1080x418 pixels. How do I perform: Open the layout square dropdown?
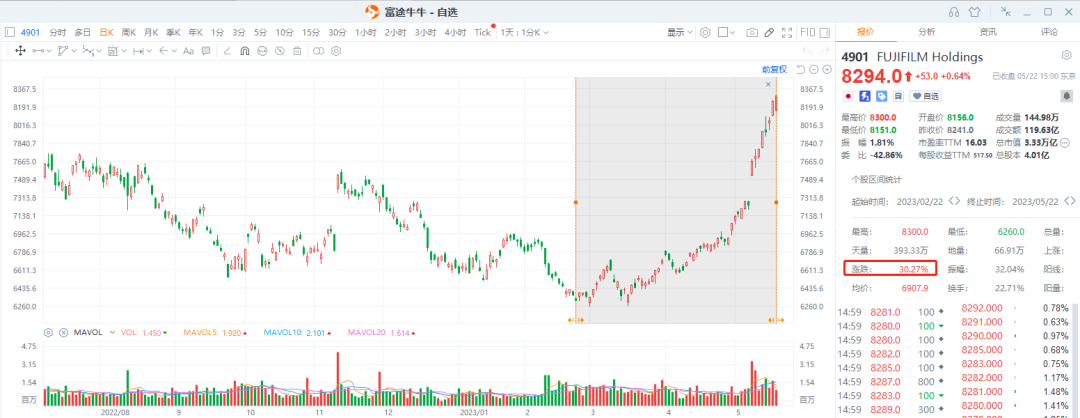point(727,32)
